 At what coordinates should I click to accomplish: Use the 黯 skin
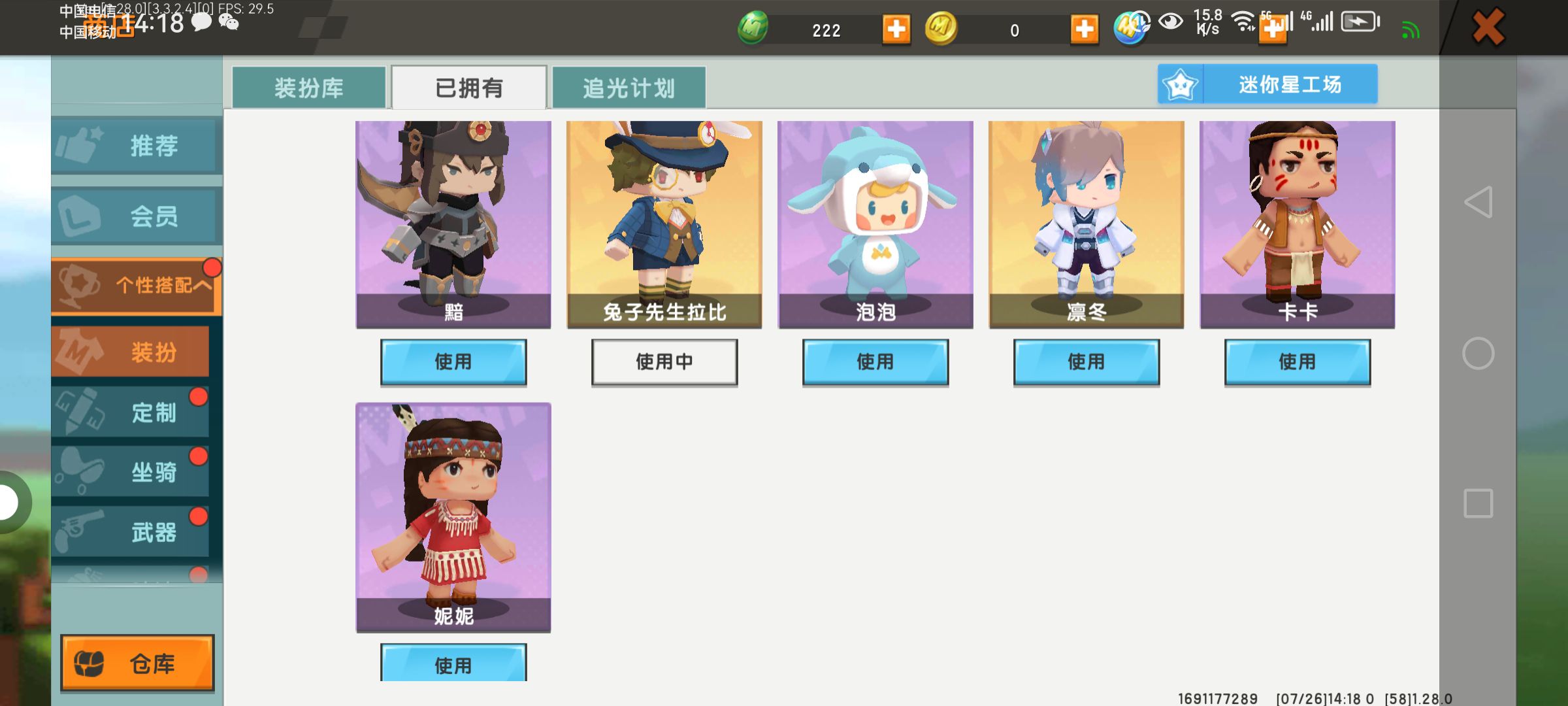pyautogui.click(x=453, y=361)
